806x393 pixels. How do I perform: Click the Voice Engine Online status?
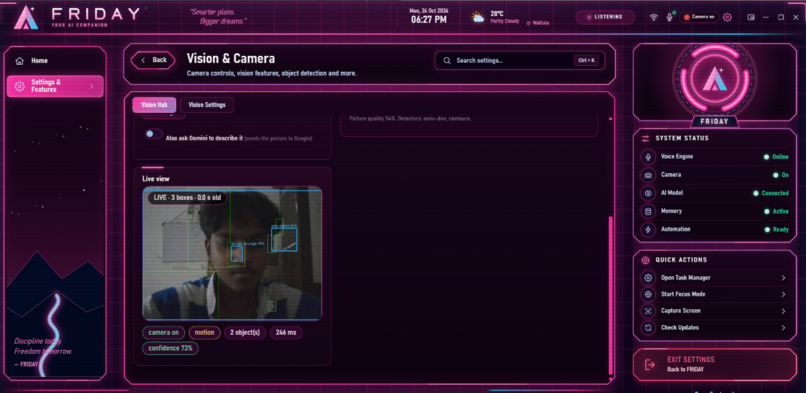click(776, 157)
